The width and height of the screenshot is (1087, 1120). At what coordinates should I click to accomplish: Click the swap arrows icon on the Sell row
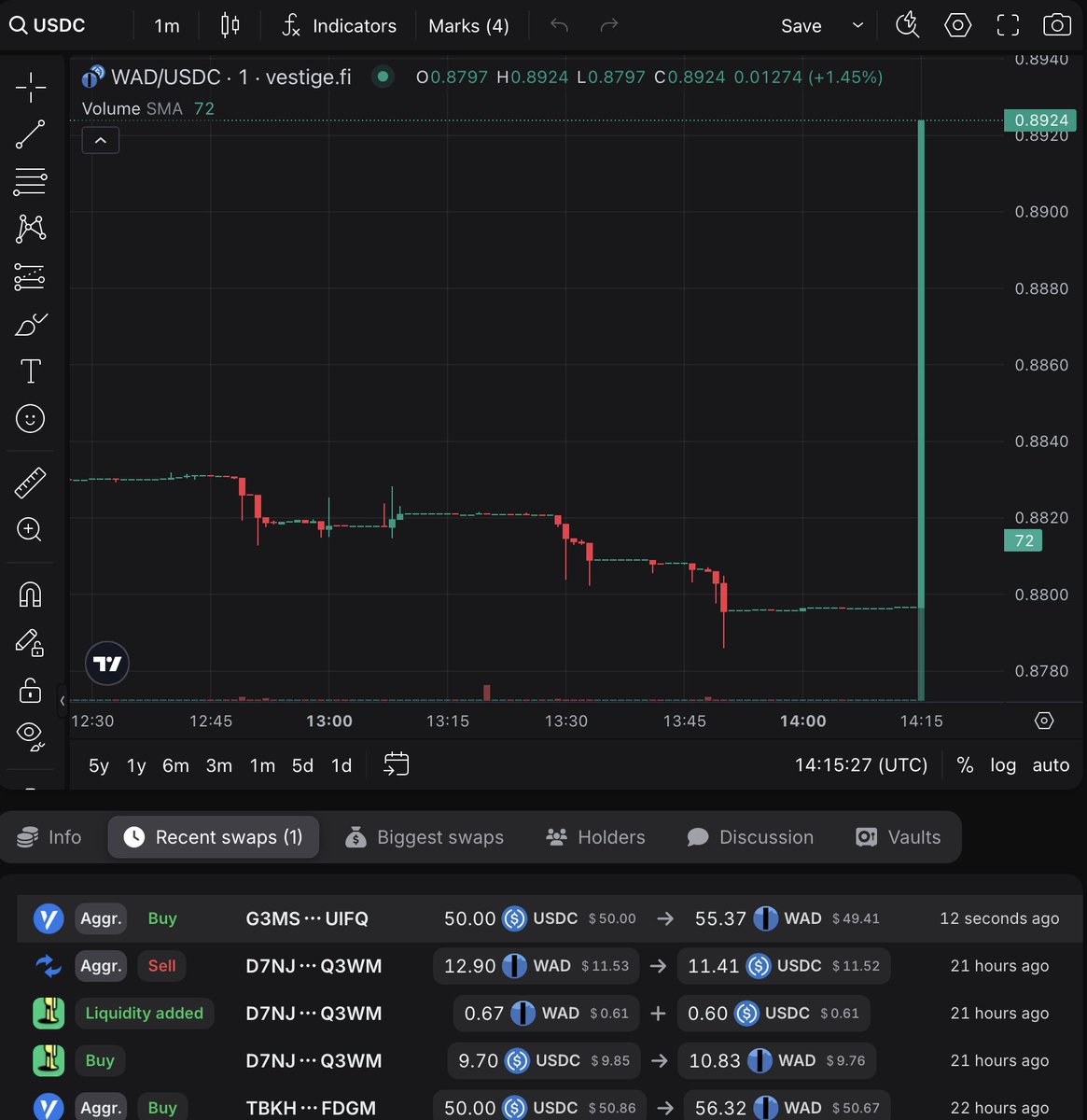(49, 966)
